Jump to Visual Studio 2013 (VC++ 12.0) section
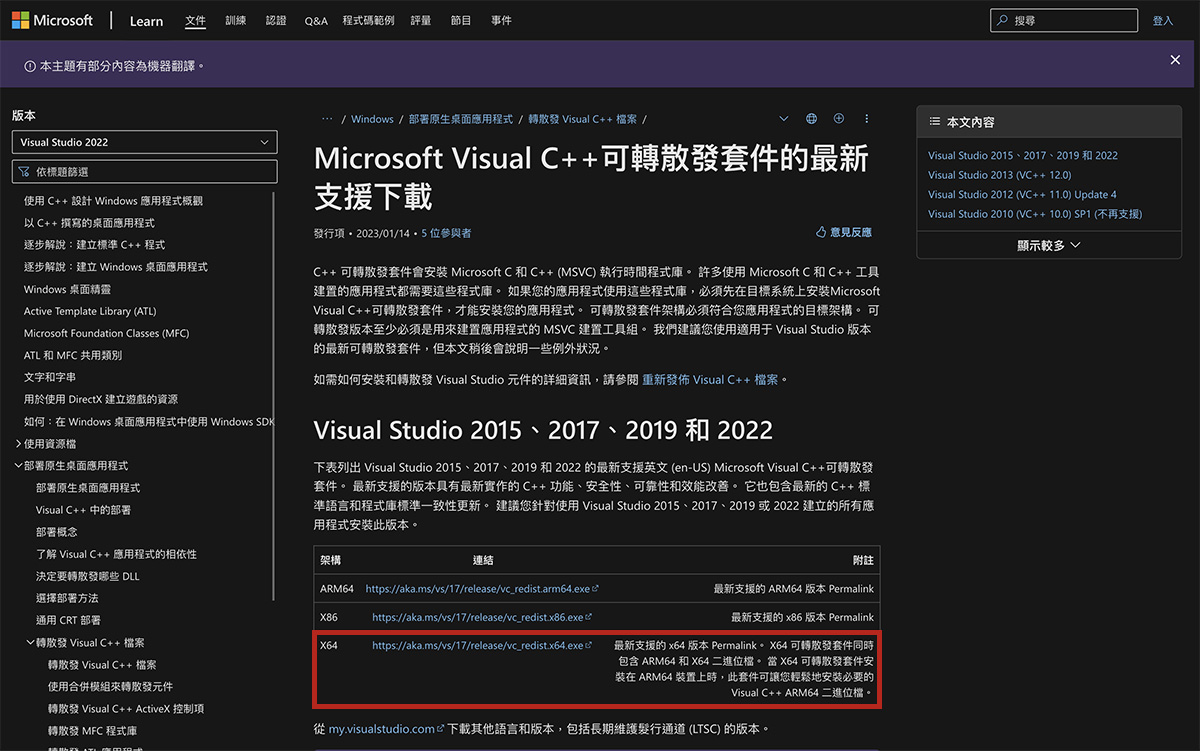Screen dimensions: 1200x751 pyautogui.click(x=999, y=175)
